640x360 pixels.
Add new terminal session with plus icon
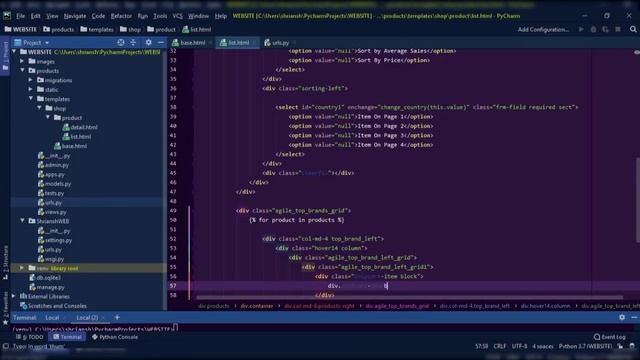pos(117,318)
